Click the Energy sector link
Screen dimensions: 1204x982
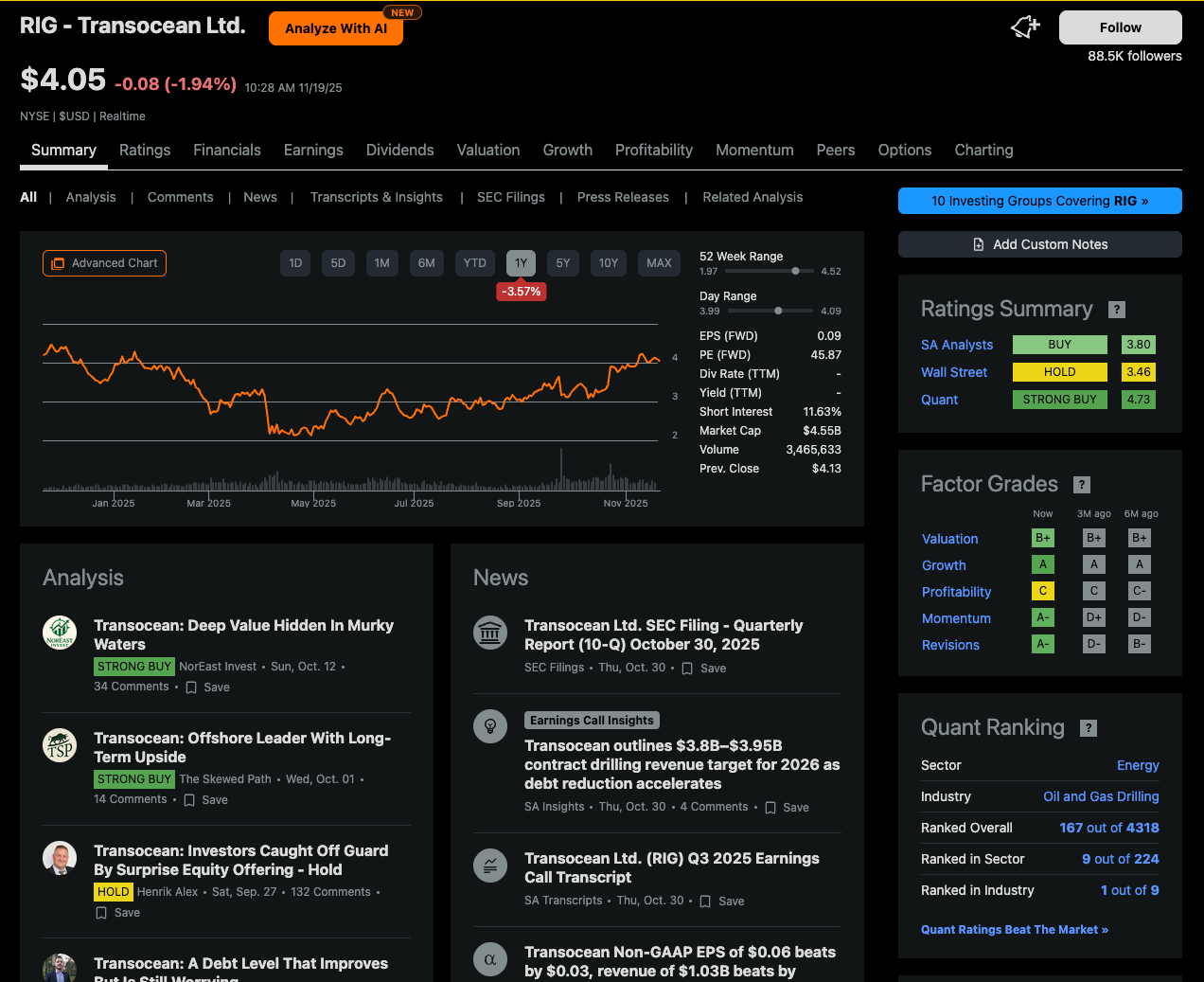tap(1138, 765)
